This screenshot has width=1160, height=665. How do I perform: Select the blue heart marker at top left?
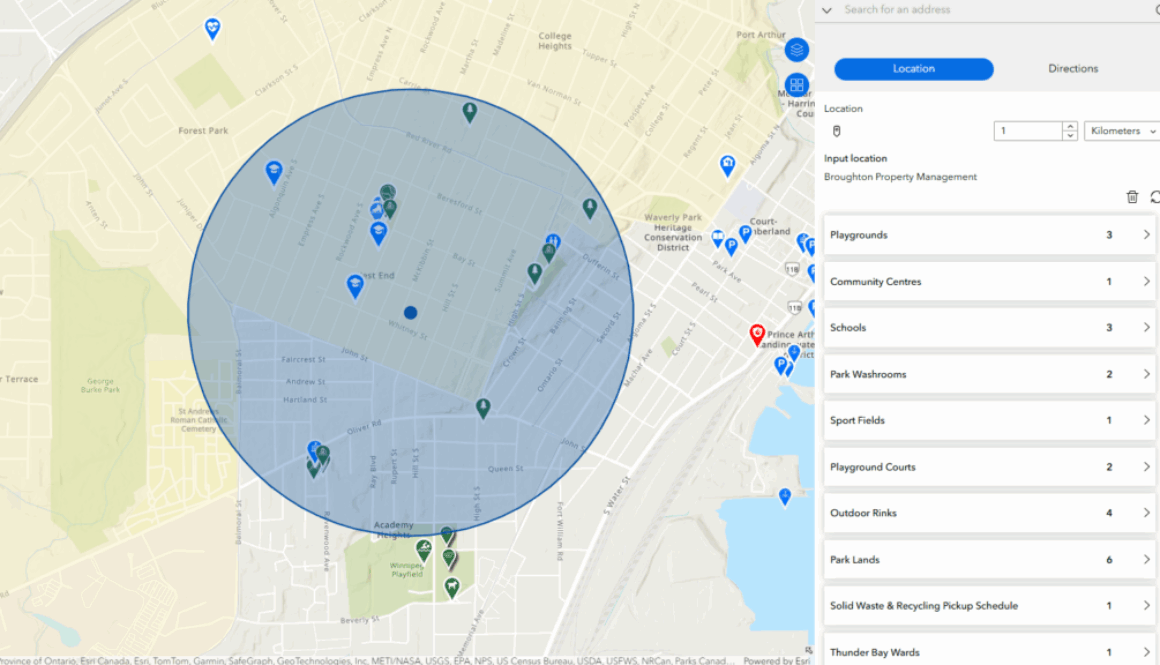(212, 28)
